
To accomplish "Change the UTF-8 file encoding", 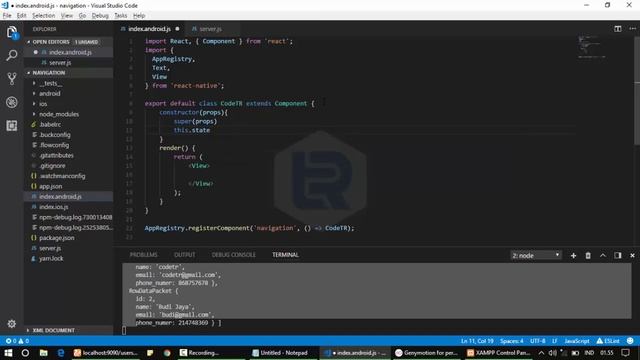I will 537,341.
